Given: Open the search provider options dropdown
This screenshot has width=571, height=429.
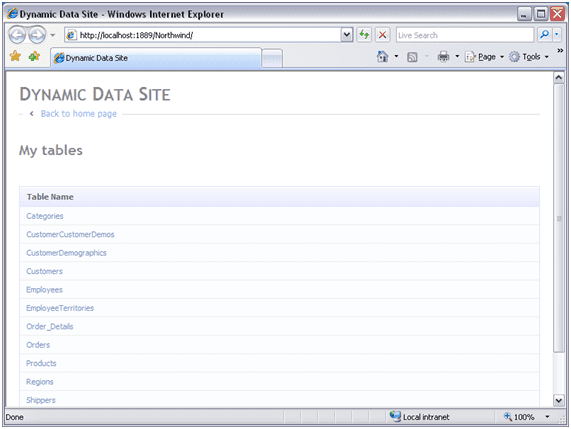Looking at the screenshot, I should click(x=557, y=35).
